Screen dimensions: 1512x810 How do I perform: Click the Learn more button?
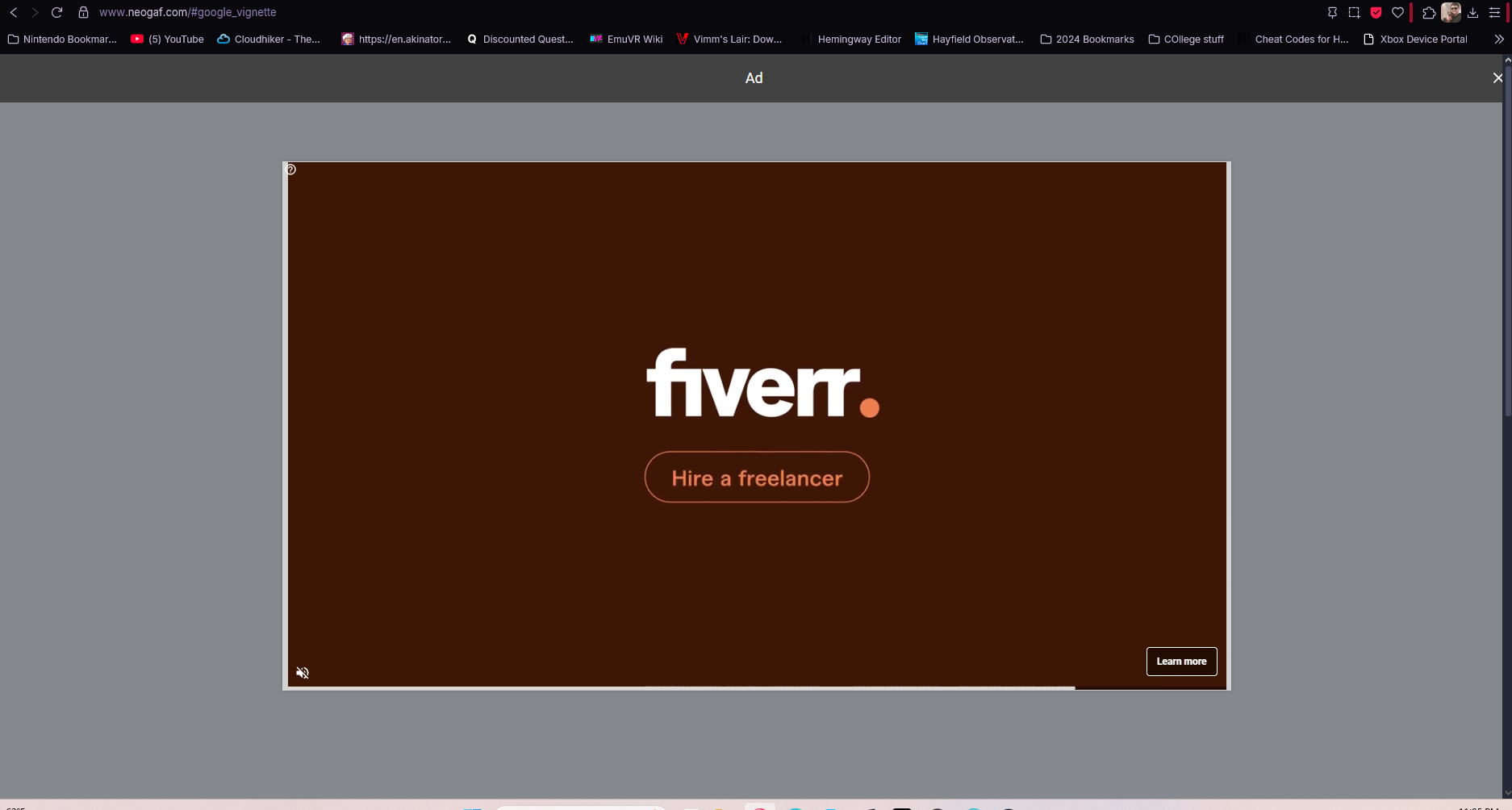pyautogui.click(x=1181, y=662)
